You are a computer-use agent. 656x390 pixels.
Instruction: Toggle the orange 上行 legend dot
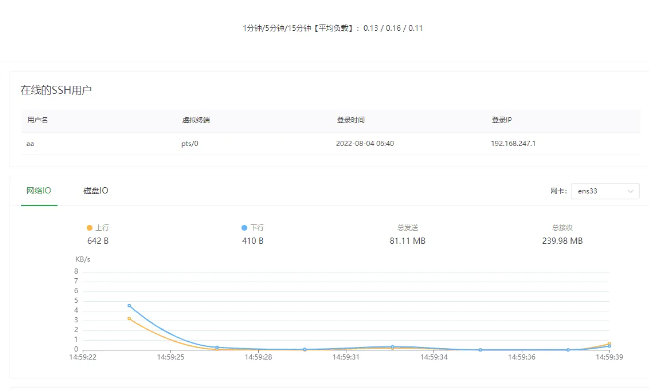click(x=89, y=228)
